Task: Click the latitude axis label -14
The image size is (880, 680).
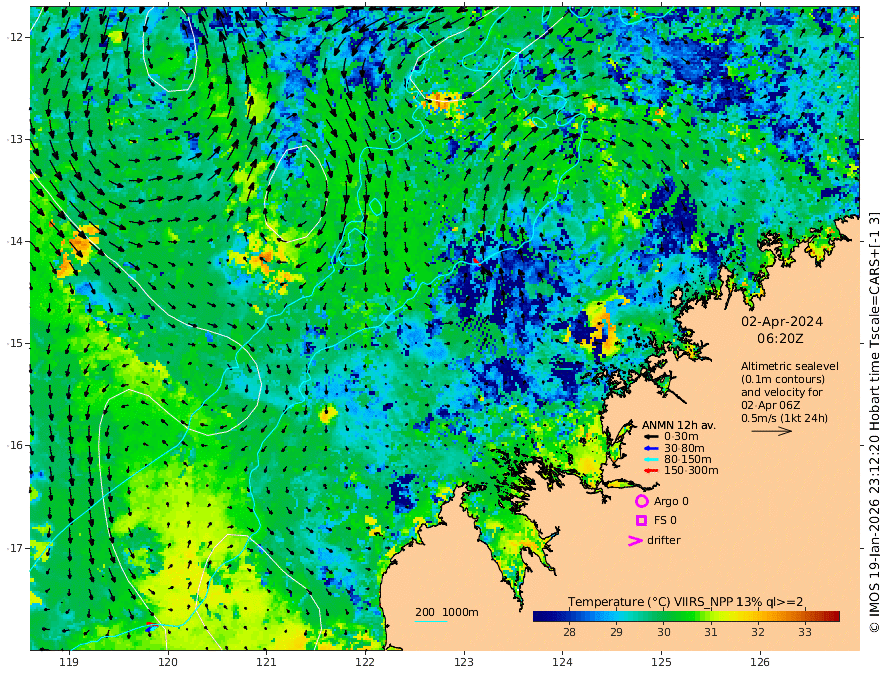Action: [15, 241]
